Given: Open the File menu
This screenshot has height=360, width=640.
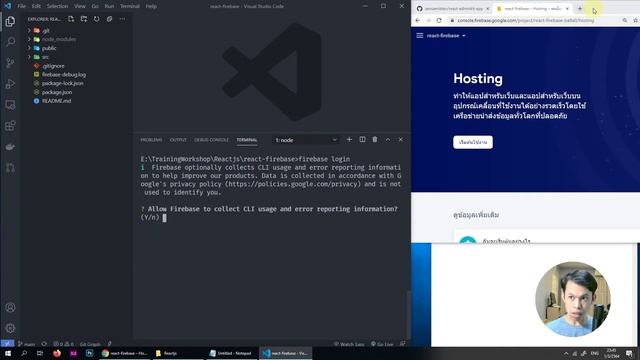Looking at the screenshot, I should (x=22, y=6).
